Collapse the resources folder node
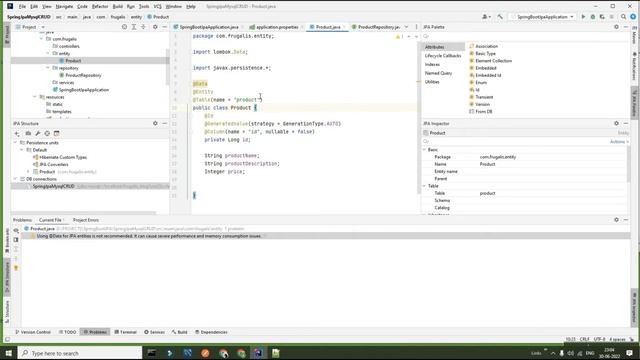The image size is (640, 360). (x=35, y=97)
